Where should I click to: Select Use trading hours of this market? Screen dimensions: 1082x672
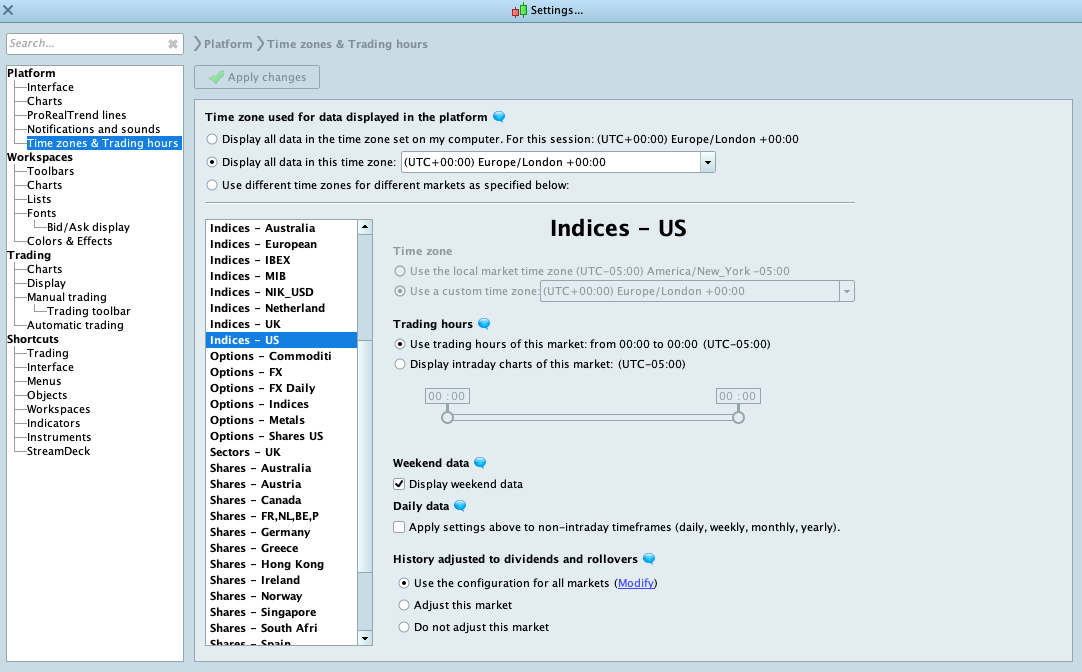(400, 344)
